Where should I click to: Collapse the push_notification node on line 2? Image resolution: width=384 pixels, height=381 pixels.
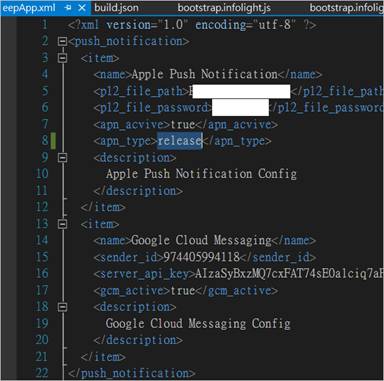62,41
